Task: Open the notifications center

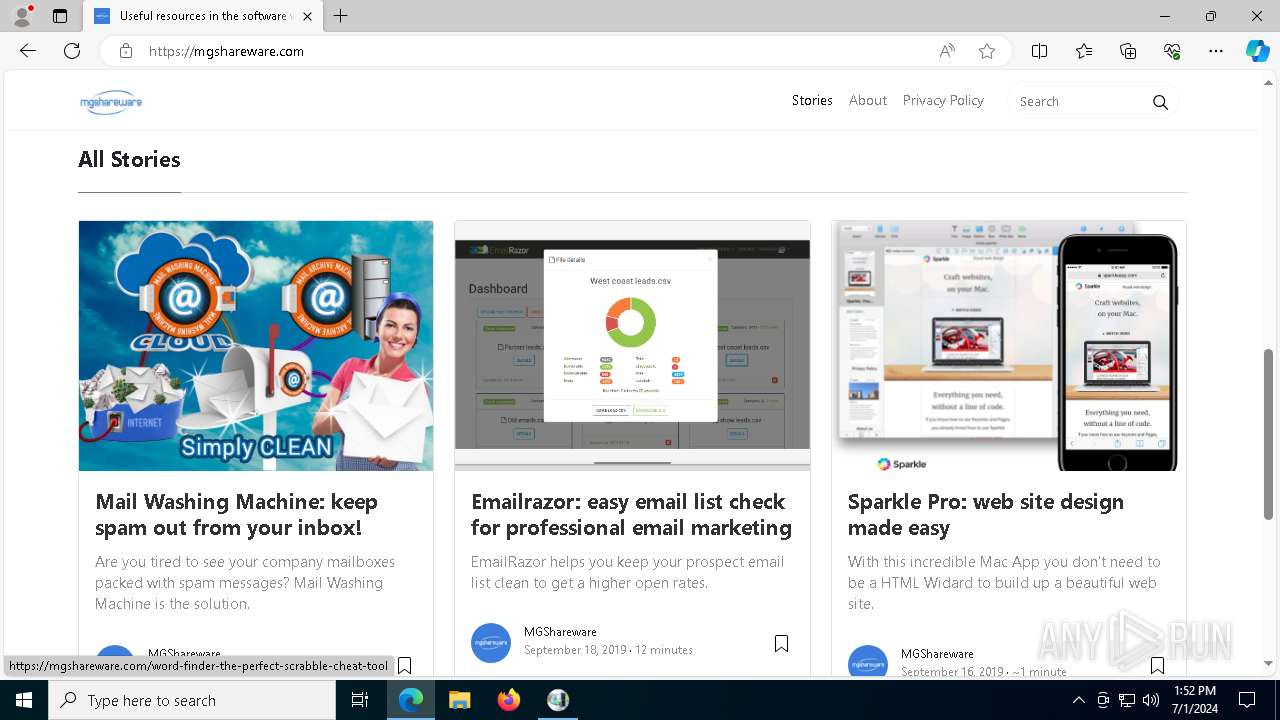Action: tap(1248, 700)
